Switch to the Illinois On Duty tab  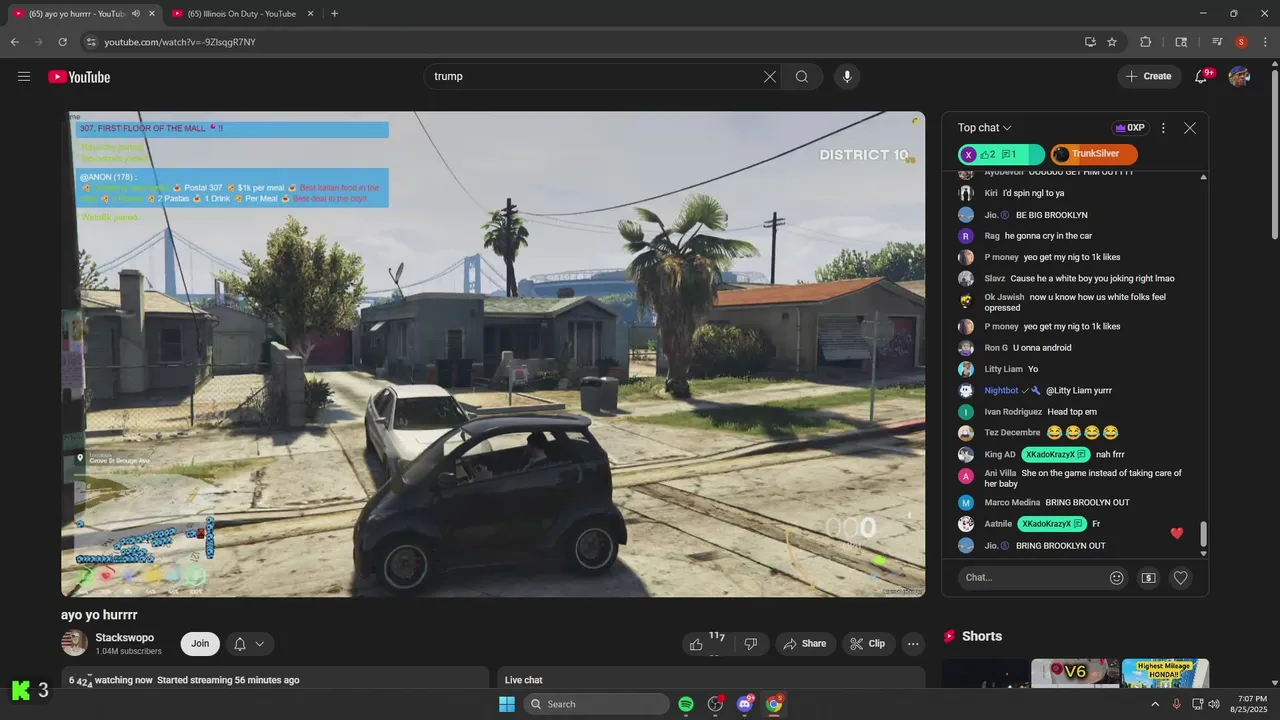(x=240, y=14)
